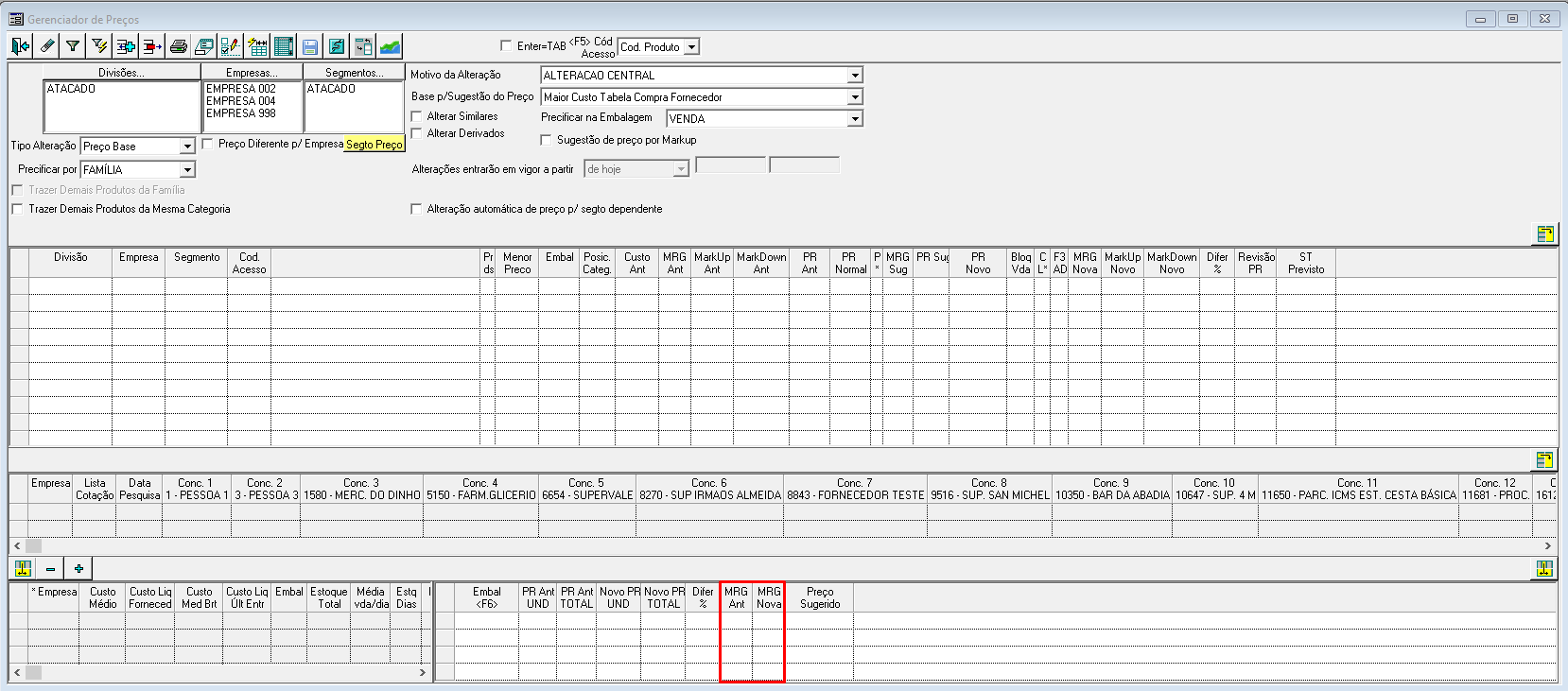This screenshot has width=1568, height=691.
Task: Click right arrow of competitor grid scrollbar
Action: (1548, 545)
